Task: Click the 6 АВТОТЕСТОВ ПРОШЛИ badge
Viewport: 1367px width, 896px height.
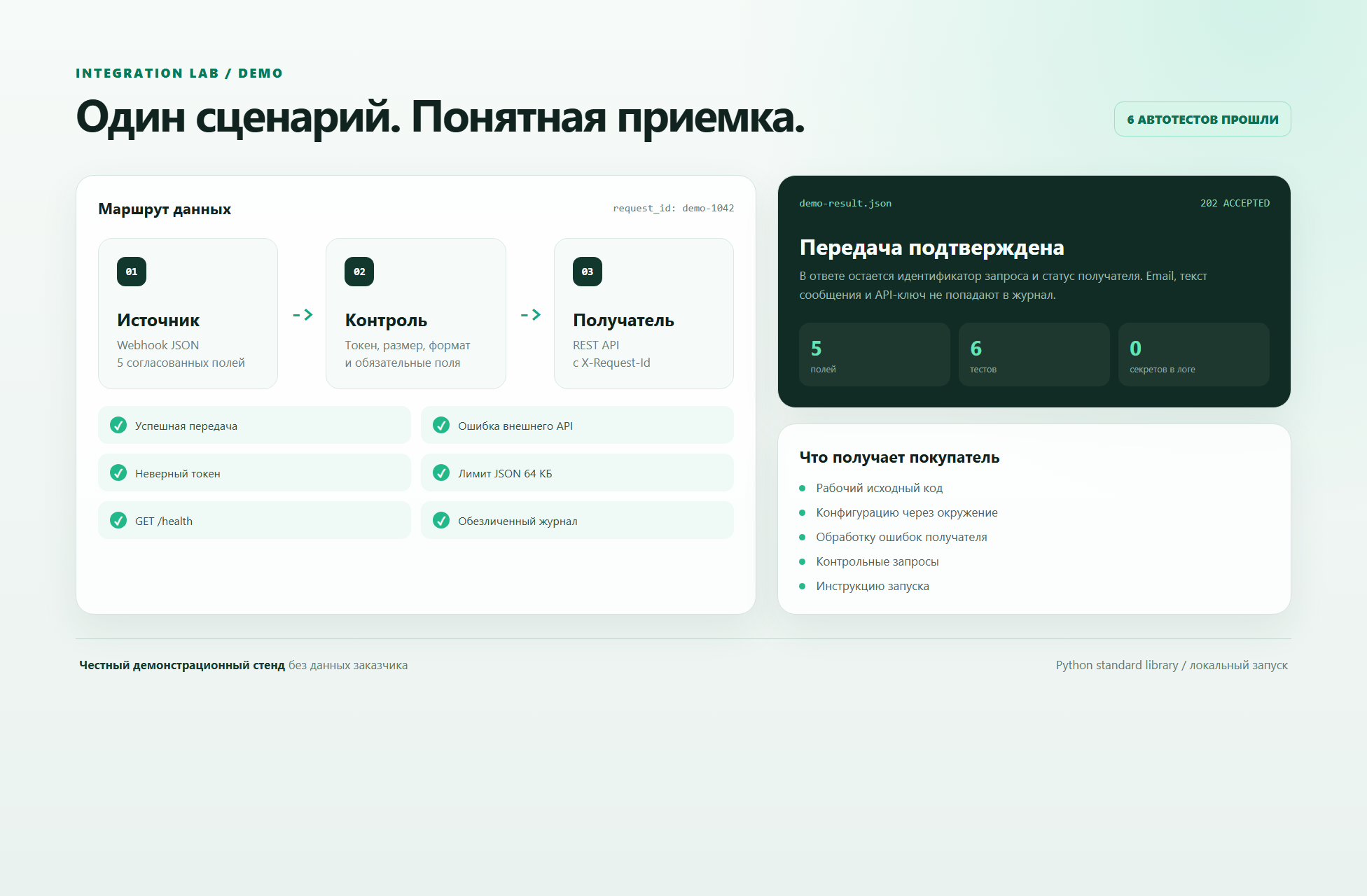Action: pos(1202,119)
